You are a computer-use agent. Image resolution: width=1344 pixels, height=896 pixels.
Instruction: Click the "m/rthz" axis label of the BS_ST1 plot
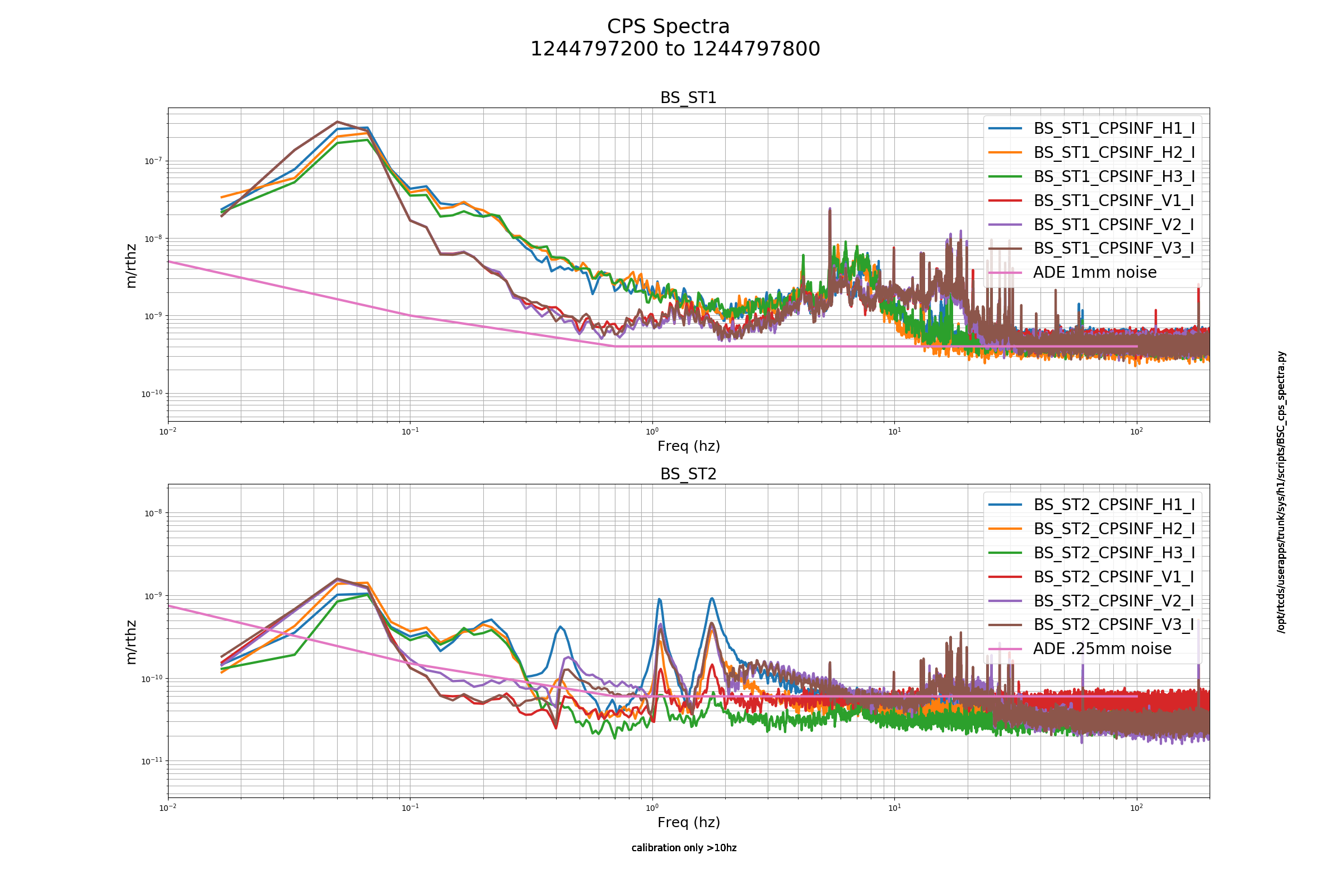pos(131,265)
